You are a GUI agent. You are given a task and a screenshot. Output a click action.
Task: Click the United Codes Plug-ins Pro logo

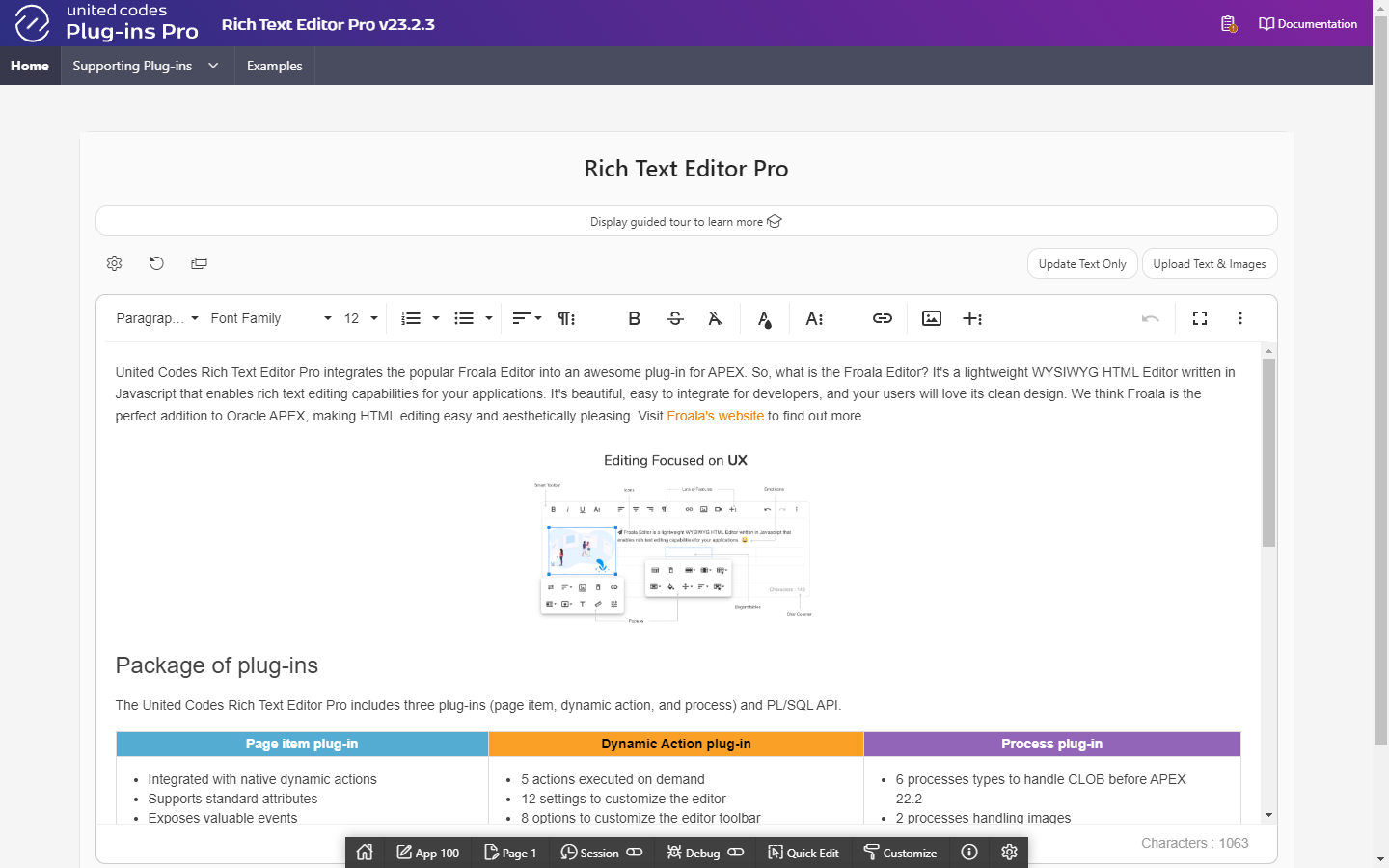(x=106, y=22)
